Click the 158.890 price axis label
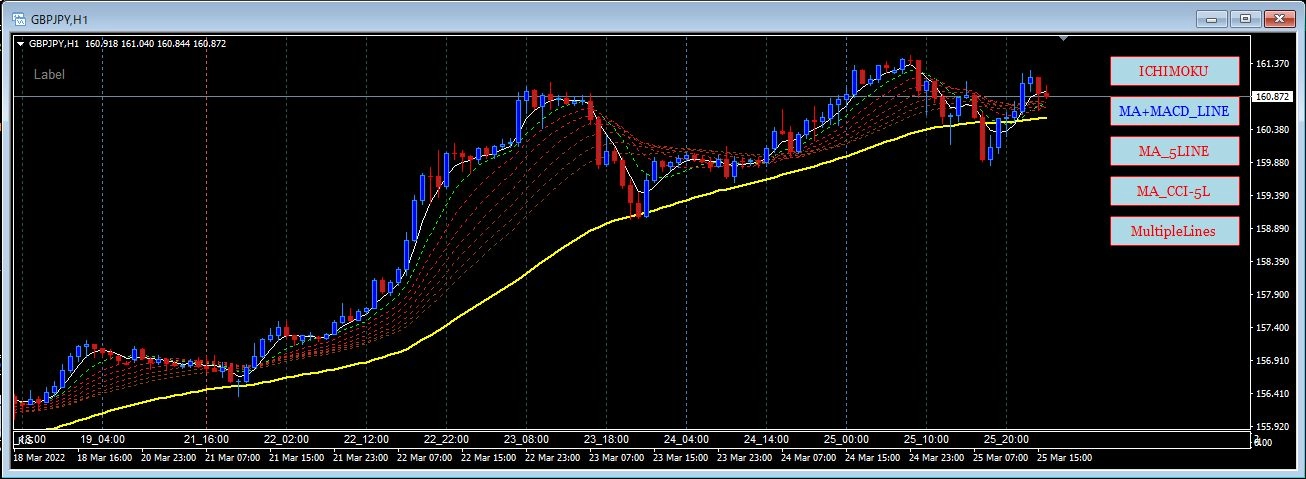 pos(1271,228)
